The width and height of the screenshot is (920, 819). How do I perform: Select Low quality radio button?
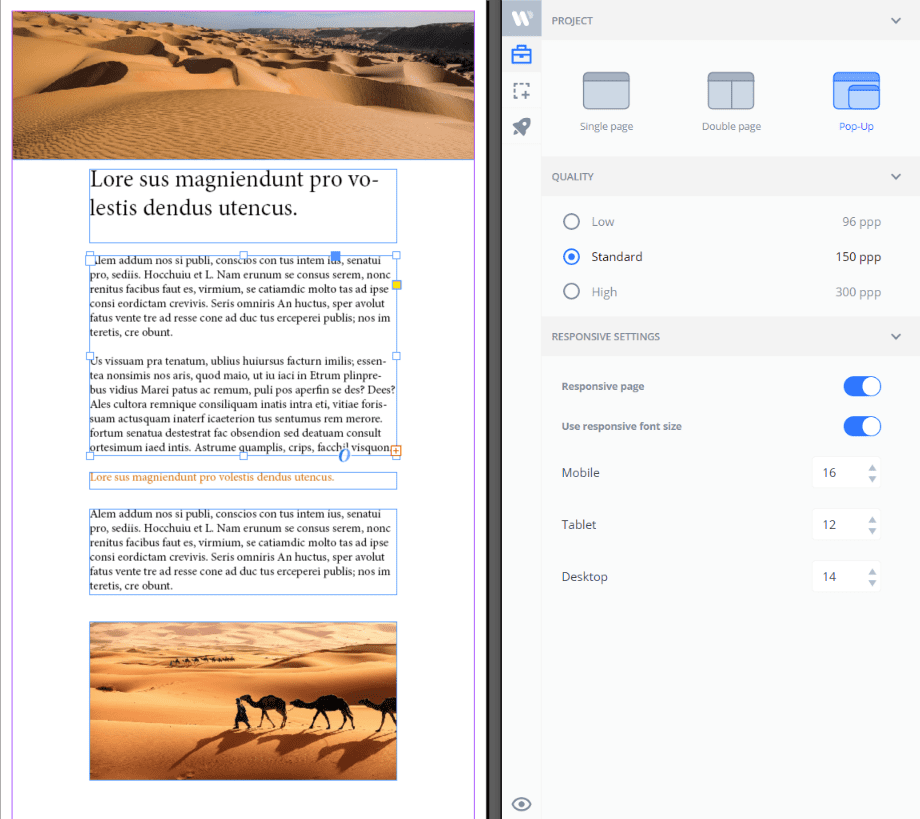coord(571,222)
